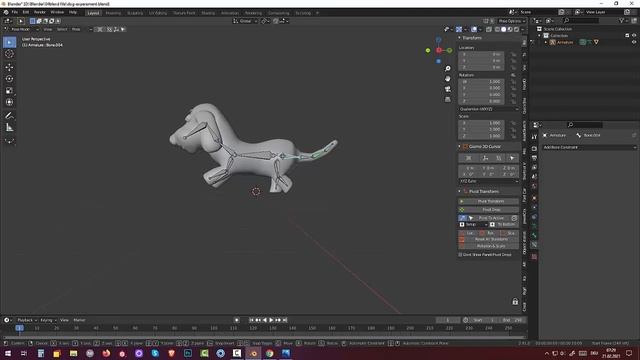Switch to the Sculpting workspace tab
This screenshot has width=640, height=360.
pos(135,13)
